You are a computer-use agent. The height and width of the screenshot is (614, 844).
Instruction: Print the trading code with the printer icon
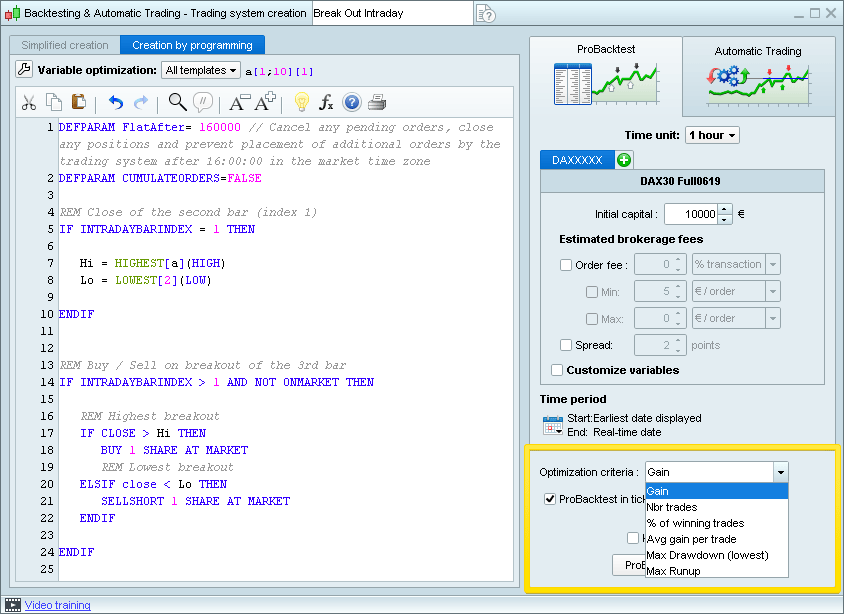pyautogui.click(x=375, y=103)
